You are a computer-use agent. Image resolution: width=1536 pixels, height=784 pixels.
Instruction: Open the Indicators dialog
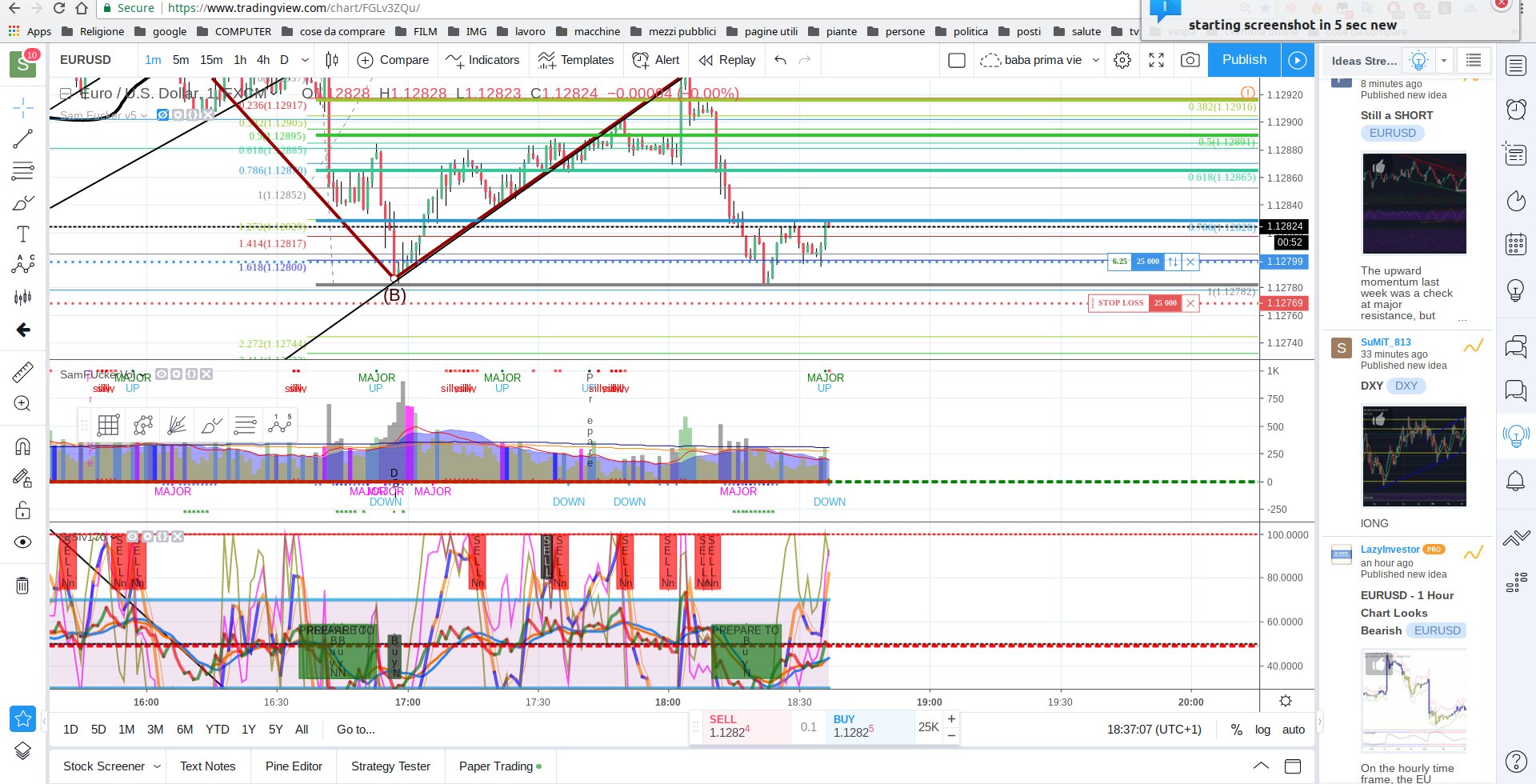[x=482, y=60]
